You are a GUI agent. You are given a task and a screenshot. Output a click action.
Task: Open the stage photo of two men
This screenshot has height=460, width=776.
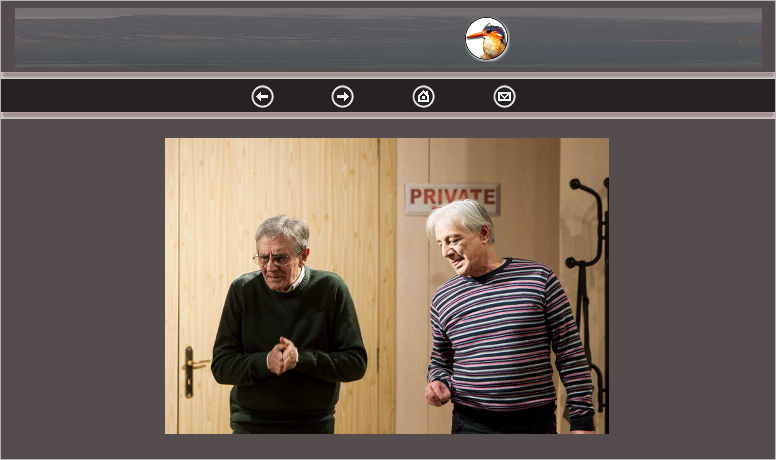(387, 286)
